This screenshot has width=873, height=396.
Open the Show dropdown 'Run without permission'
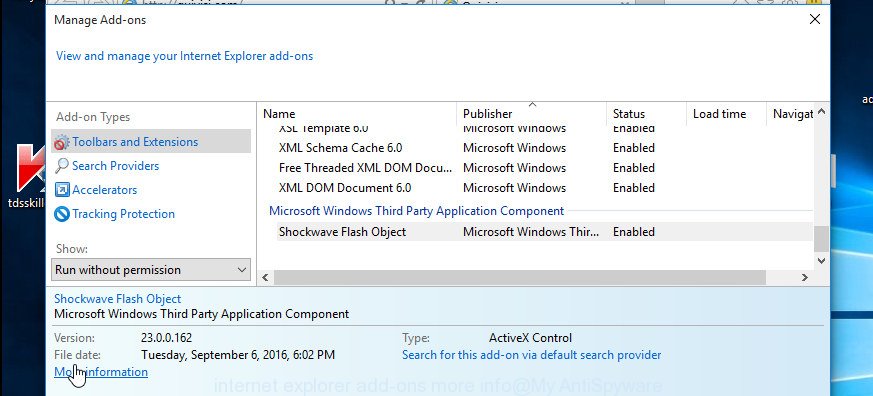point(151,270)
